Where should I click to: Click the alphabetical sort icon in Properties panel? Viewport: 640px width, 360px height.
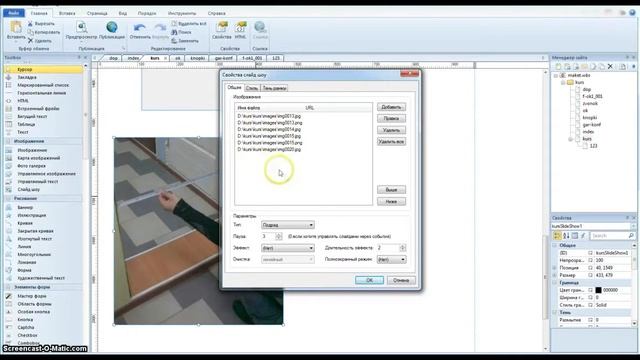coord(566,236)
